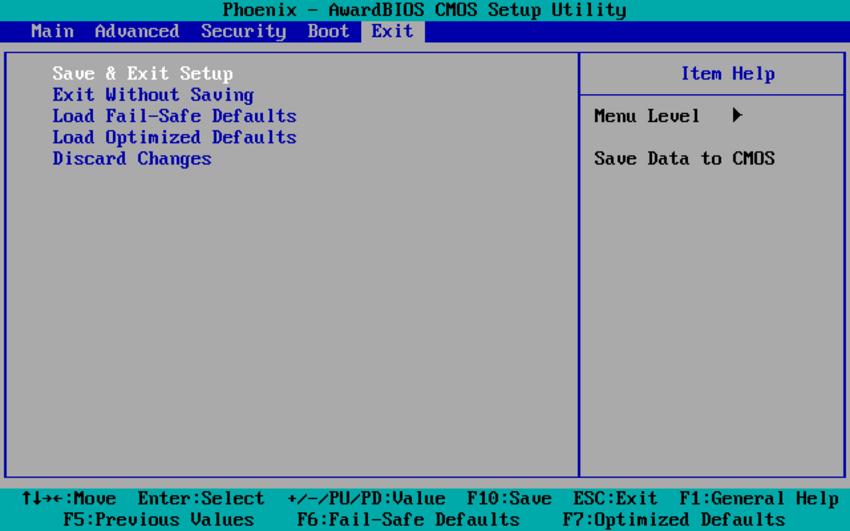
Task: Click the F6:Fail-Safe Defaults hint
Action: tap(408, 520)
